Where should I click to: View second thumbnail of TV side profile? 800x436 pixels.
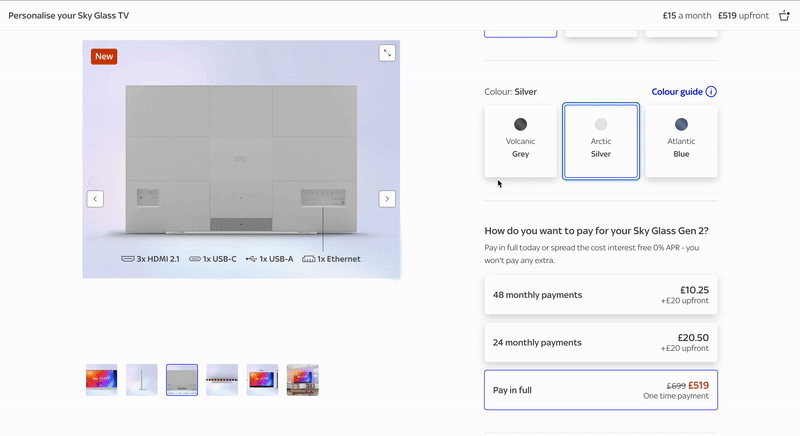coord(142,380)
